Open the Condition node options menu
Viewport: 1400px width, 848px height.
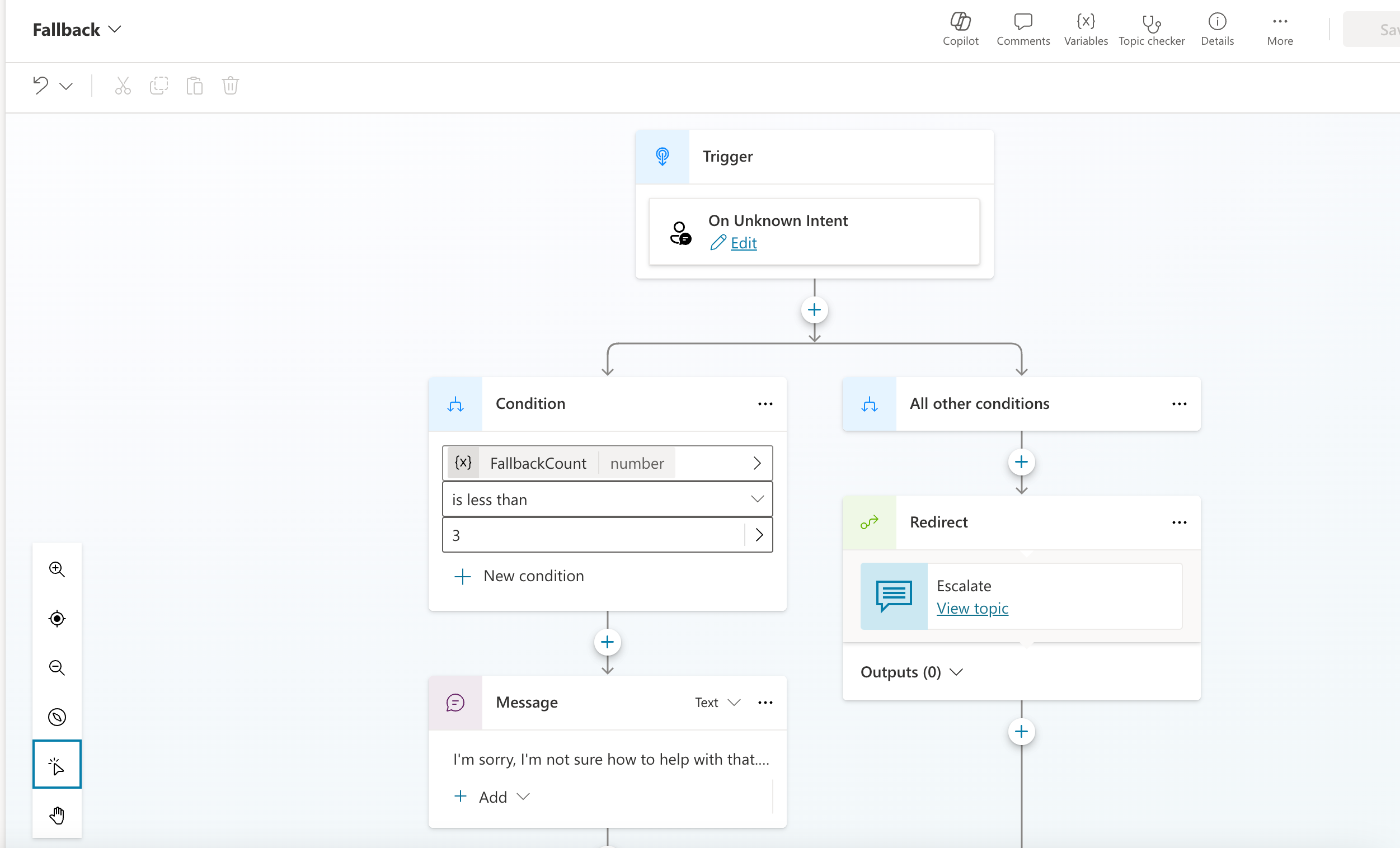765,404
